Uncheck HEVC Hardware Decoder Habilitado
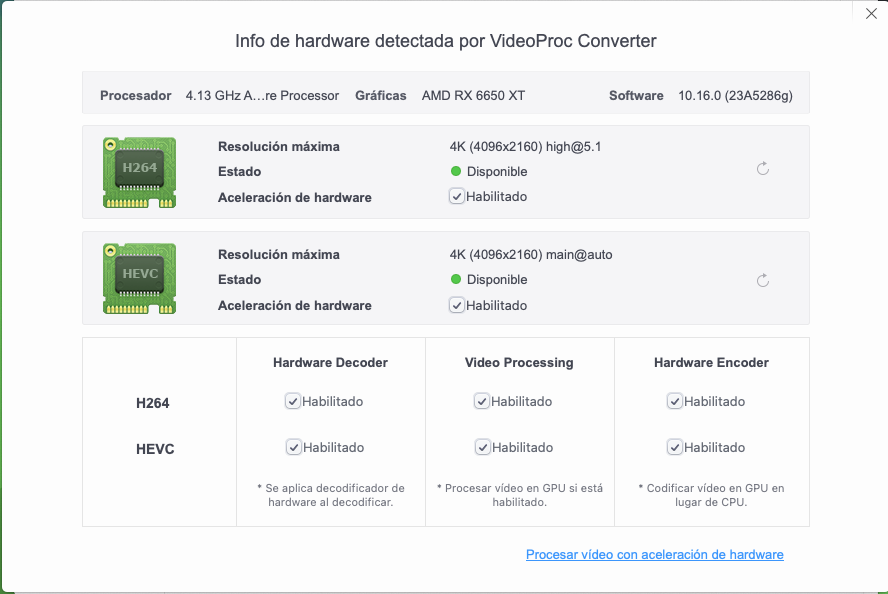This screenshot has height=594, width=888. (x=293, y=447)
